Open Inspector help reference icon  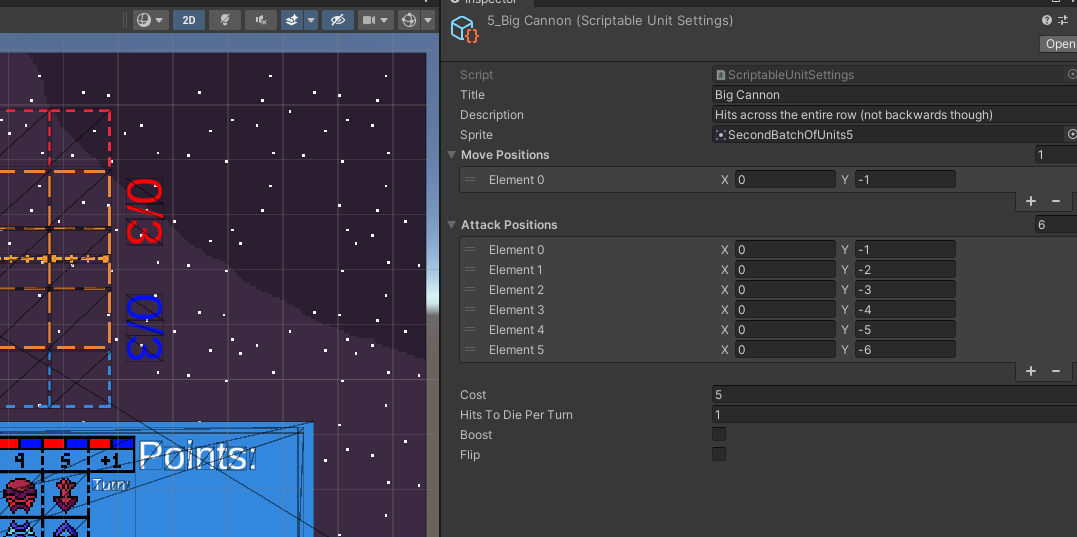tap(1047, 20)
